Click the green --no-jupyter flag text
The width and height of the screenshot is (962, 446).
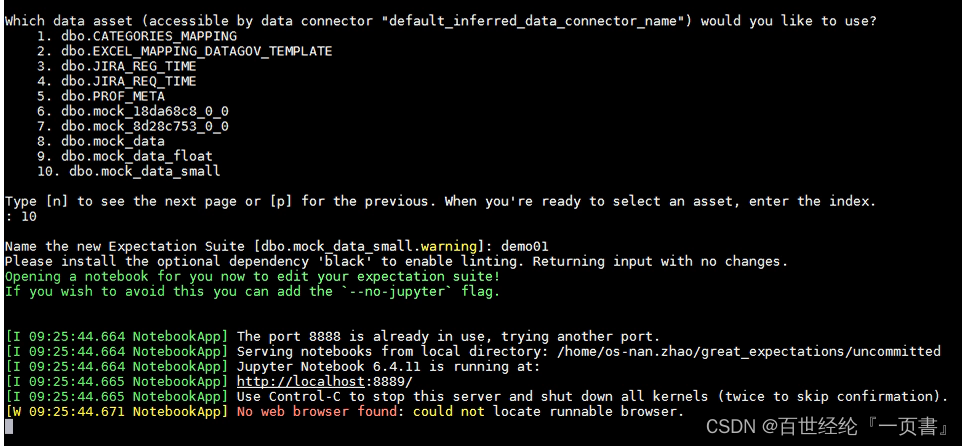(x=404, y=291)
